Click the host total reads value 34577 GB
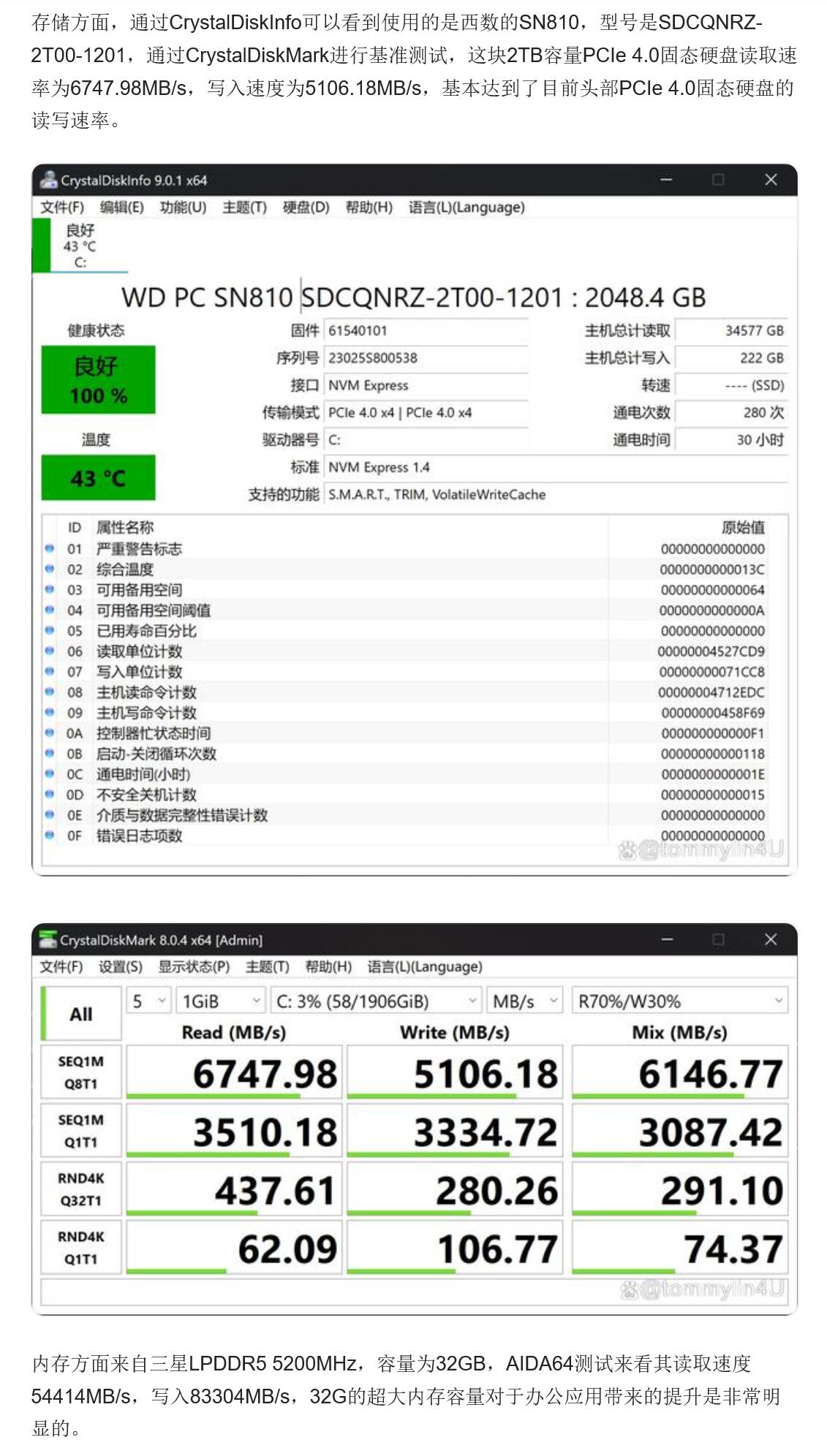827x1456 pixels. pos(731,330)
